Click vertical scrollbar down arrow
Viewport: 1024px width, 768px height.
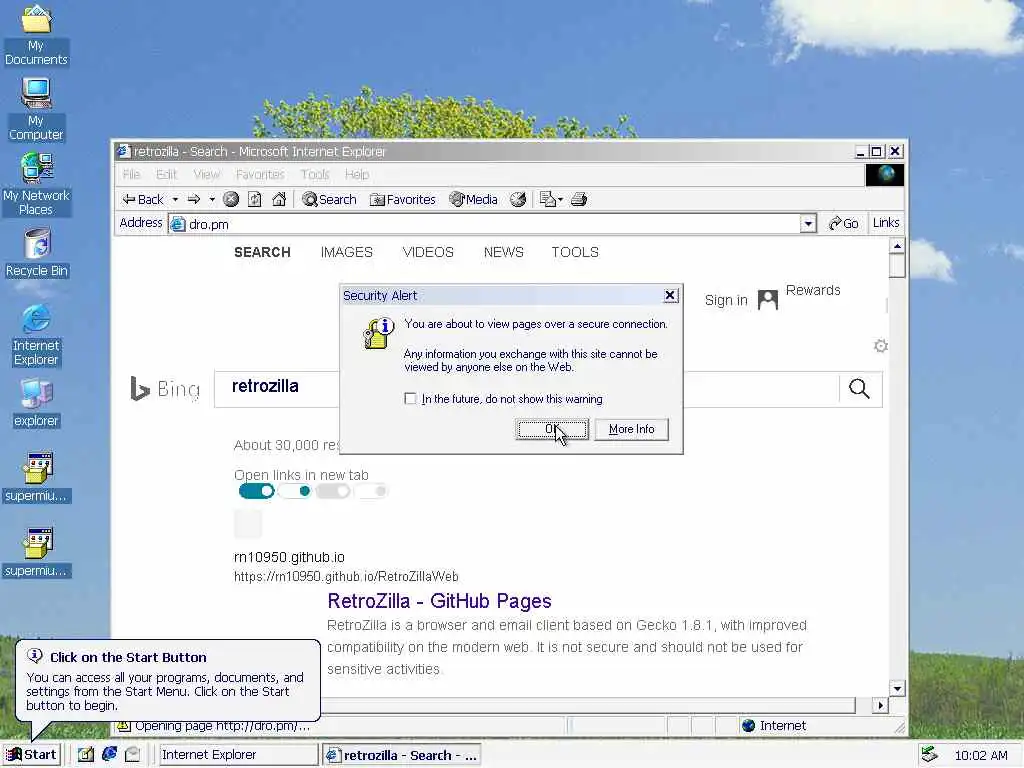pos(897,688)
